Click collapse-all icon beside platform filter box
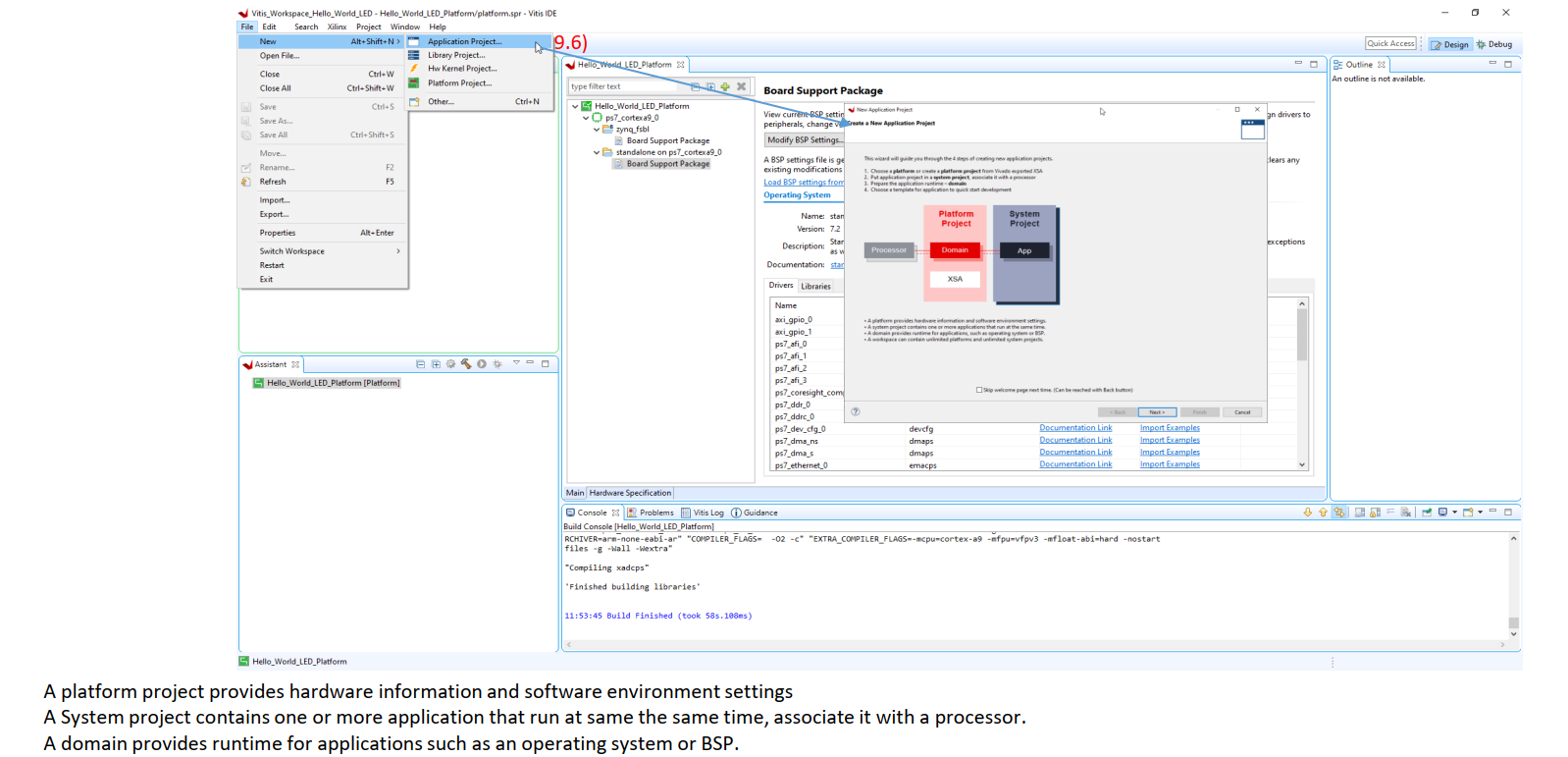The width and height of the screenshot is (1568, 757). click(x=694, y=86)
